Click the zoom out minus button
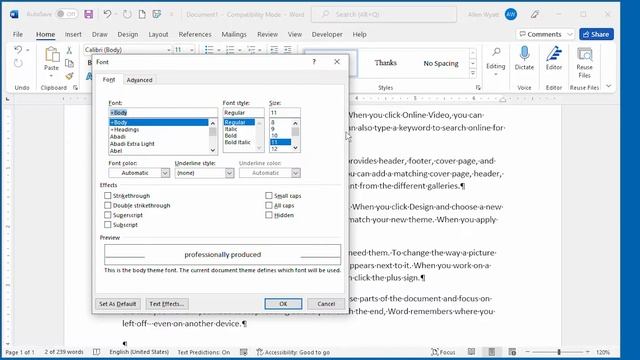Image resolution: width=640 pixels, height=360 pixels. pyautogui.click(x=527, y=352)
